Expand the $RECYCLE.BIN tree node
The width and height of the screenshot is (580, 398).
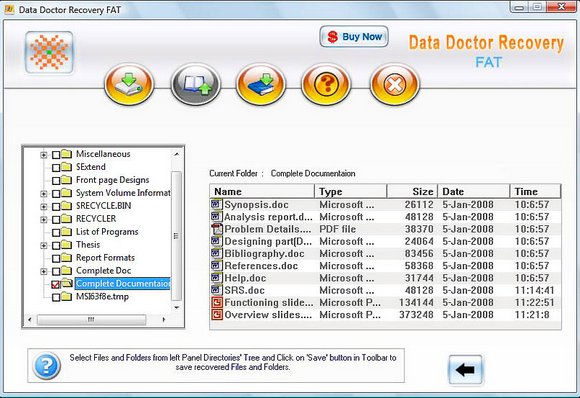(44, 206)
